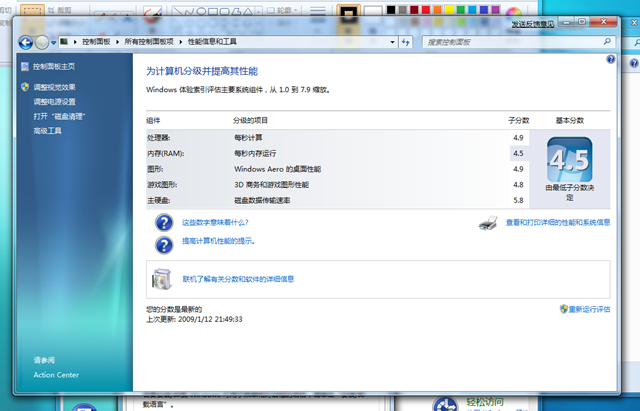The height and width of the screenshot is (411, 640).
Task: Pick the green color swatch in Paint
Action: click(x=460, y=10)
